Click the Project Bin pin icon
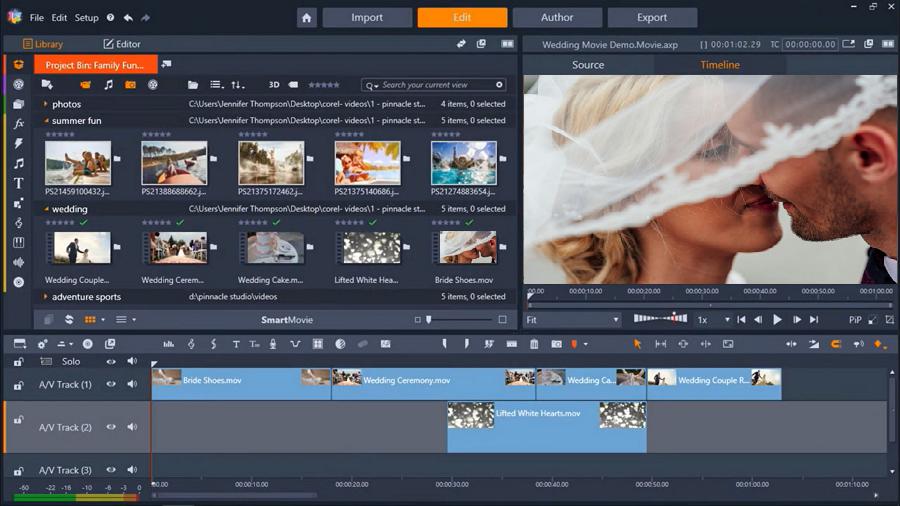The width and height of the screenshot is (900, 506). pyautogui.click(x=166, y=64)
